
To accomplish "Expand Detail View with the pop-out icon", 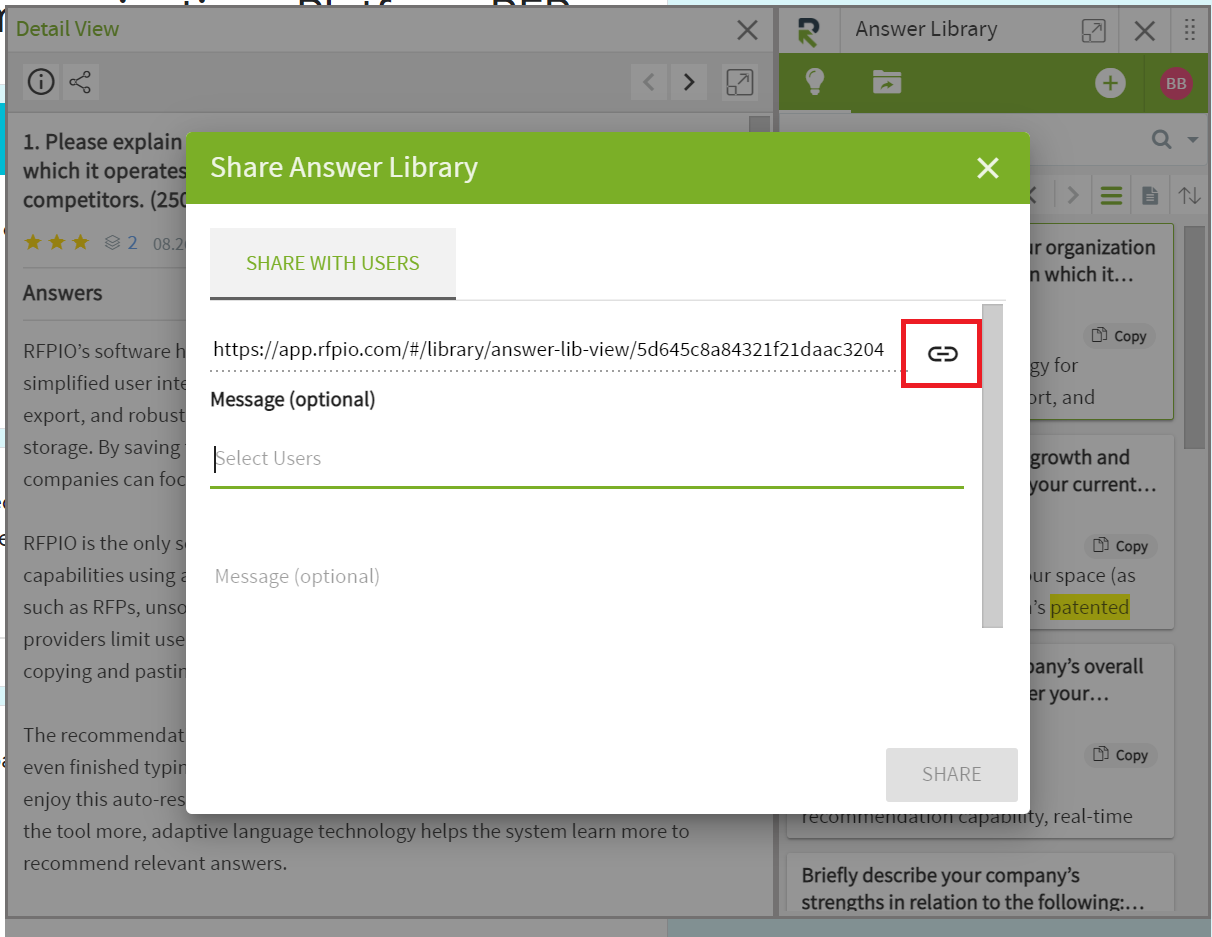I will (740, 82).
